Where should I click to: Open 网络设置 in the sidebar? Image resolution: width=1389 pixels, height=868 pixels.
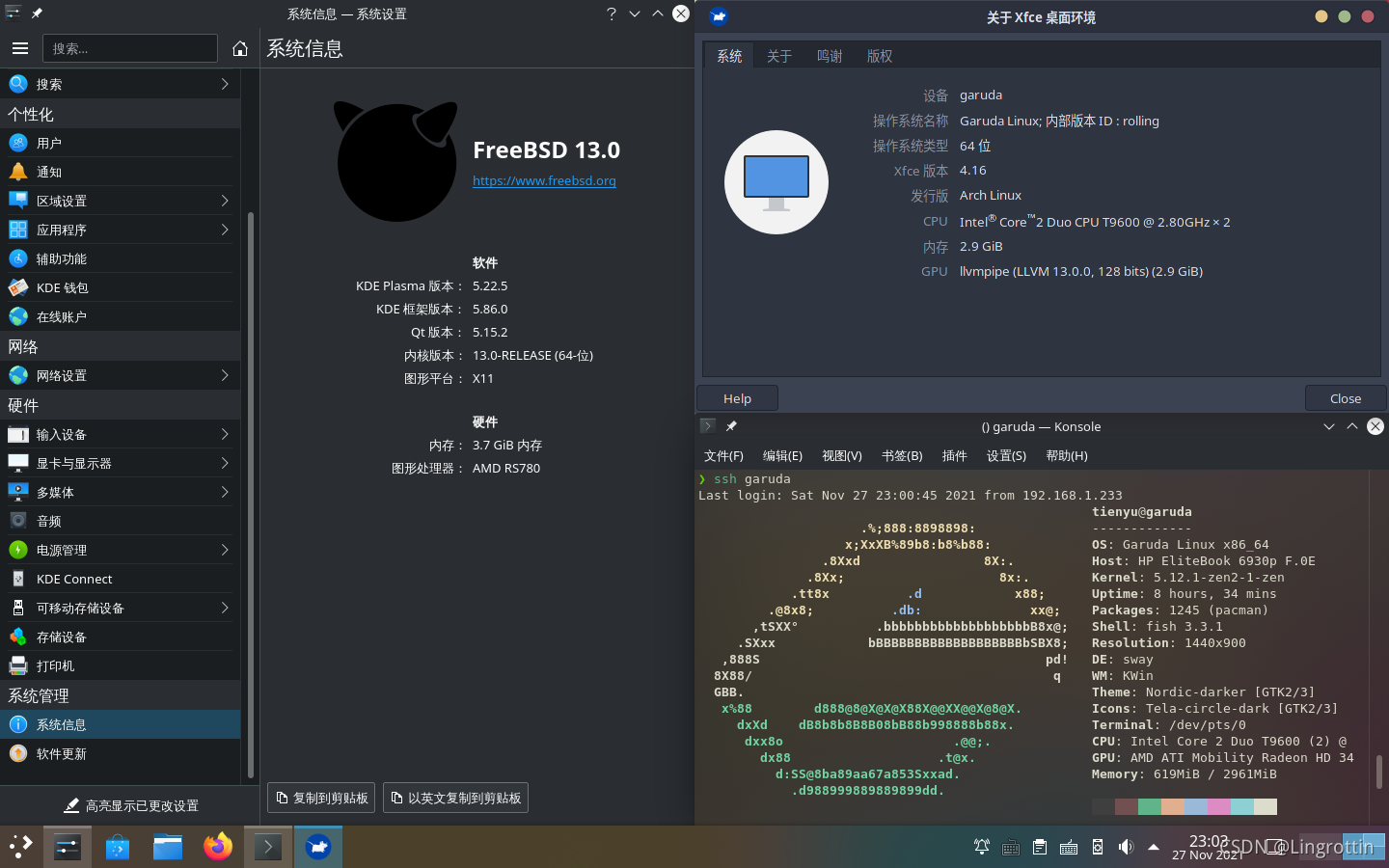(x=120, y=375)
